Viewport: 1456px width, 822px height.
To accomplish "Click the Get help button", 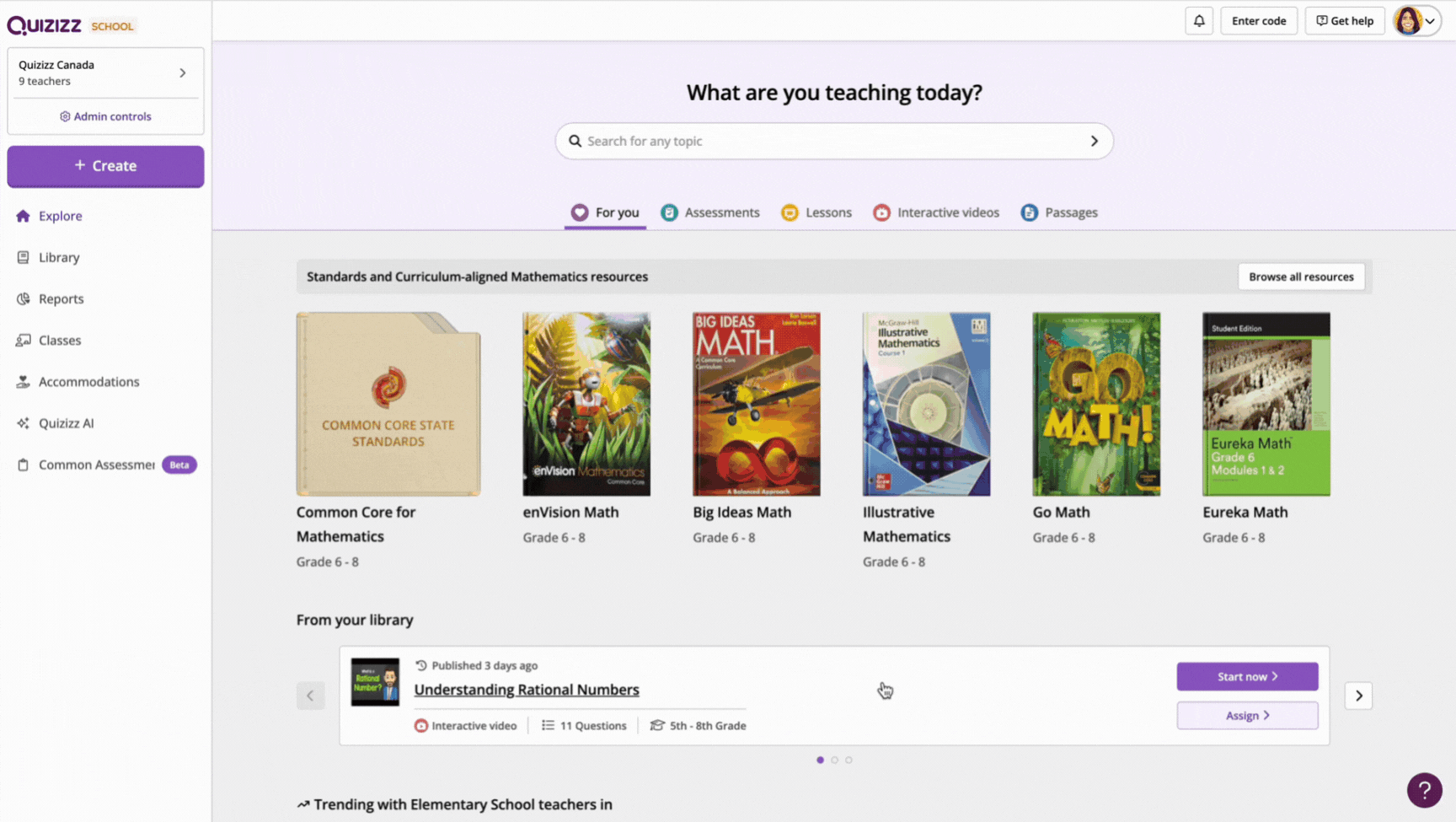I will (1345, 21).
